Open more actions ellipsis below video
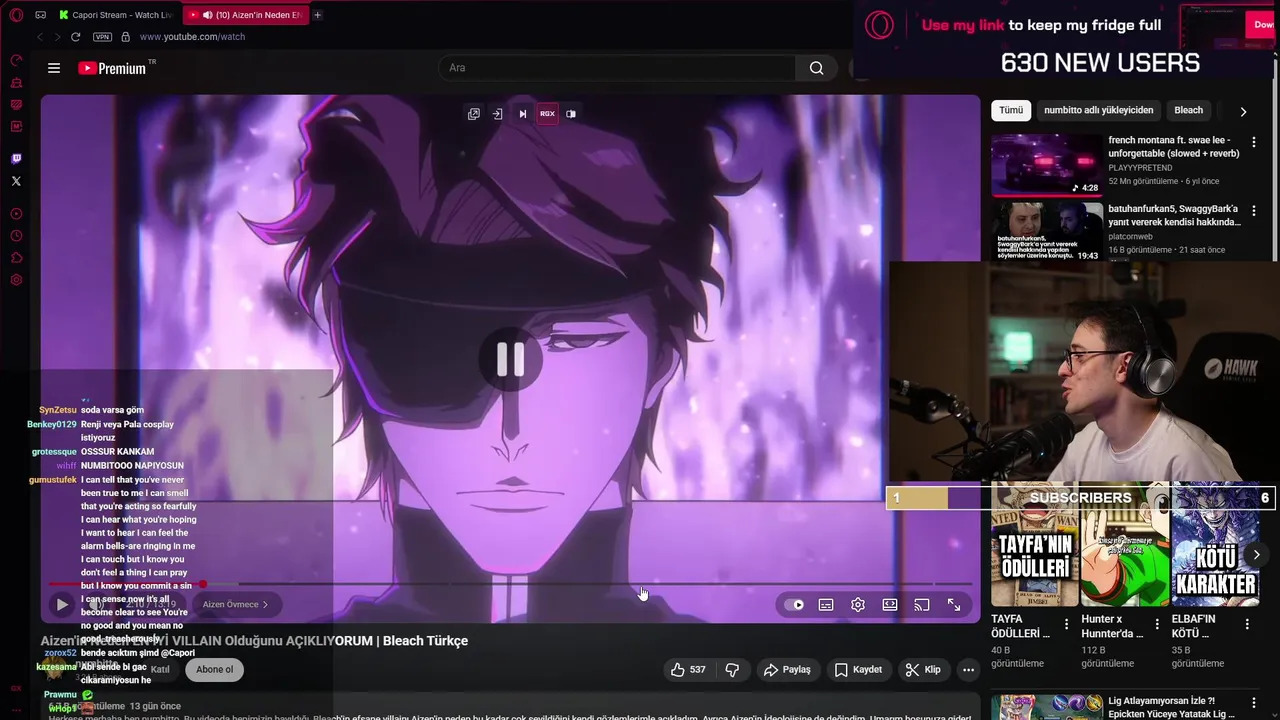This screenshot has width=1280, height=720. coord(968,670)
